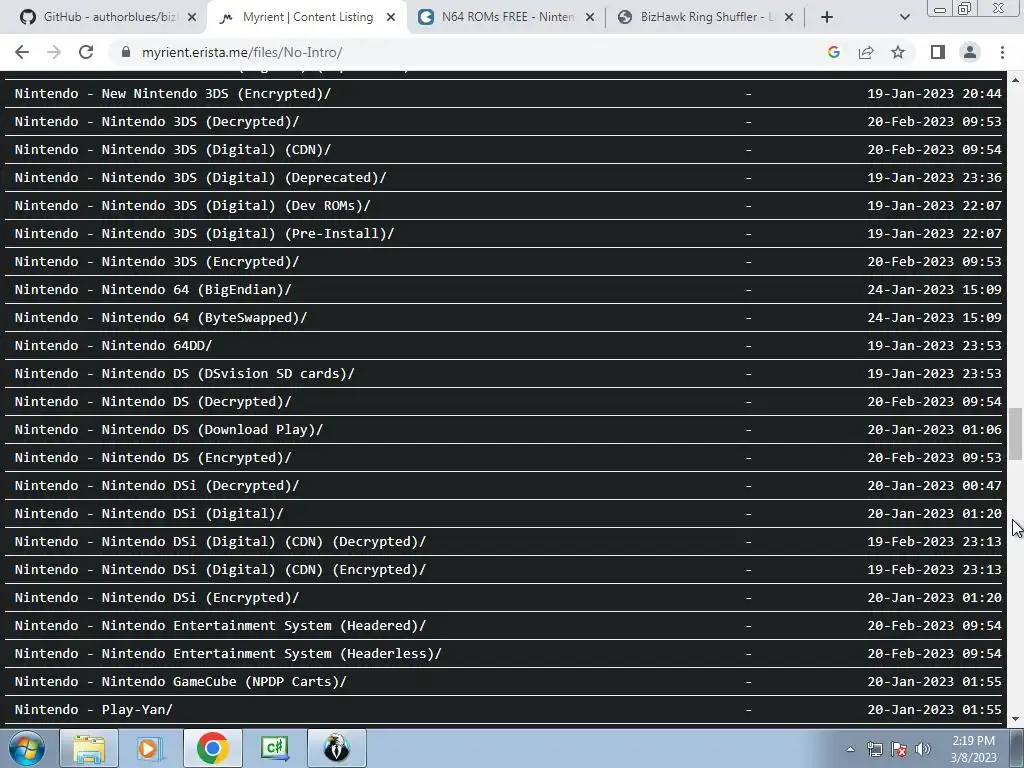Open Nintendo Entertainment System (Headerless) folder
This screenshot has width=1024, height=768.
point(228,654)
